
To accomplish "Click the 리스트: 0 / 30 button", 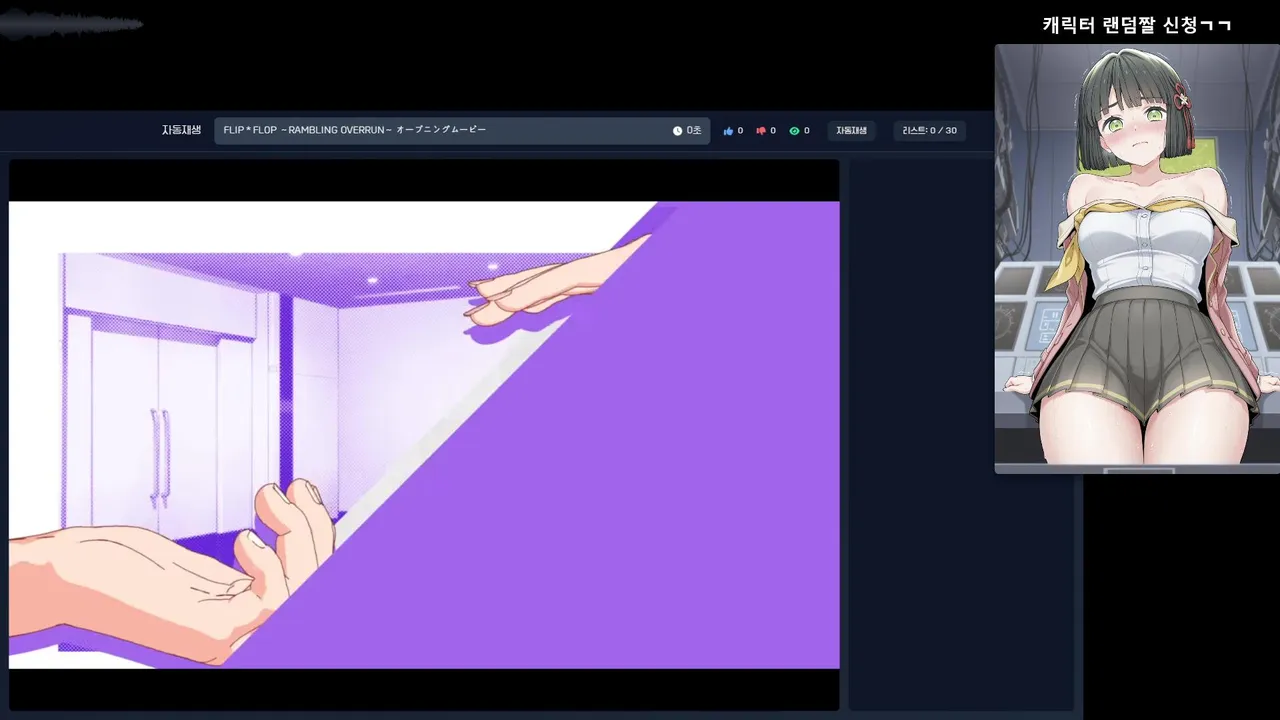I will [x=929, y=131].
